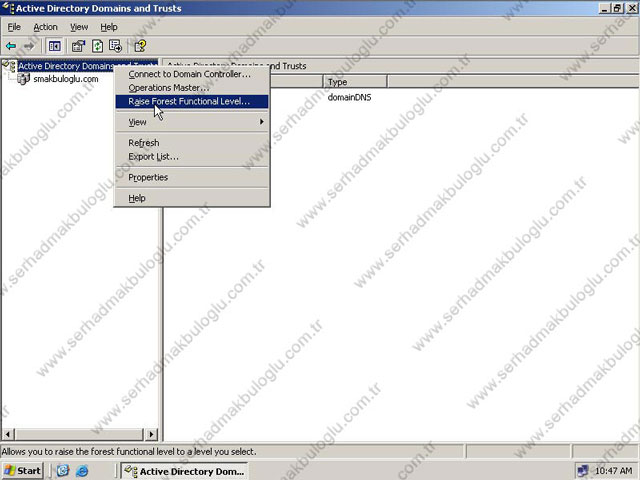The image size is (640, 480).
Task: Click the window title bar system icon
Action: click(8, 7)
